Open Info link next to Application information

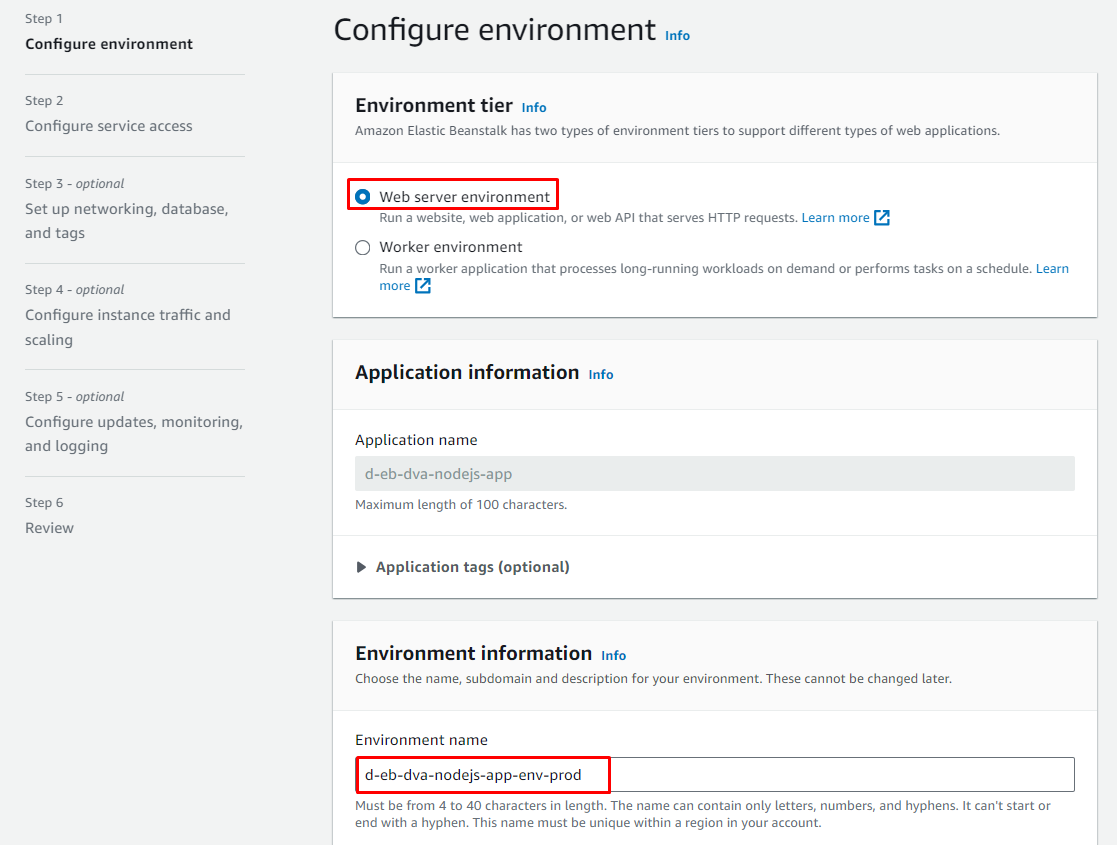click(x=601, y=374)
